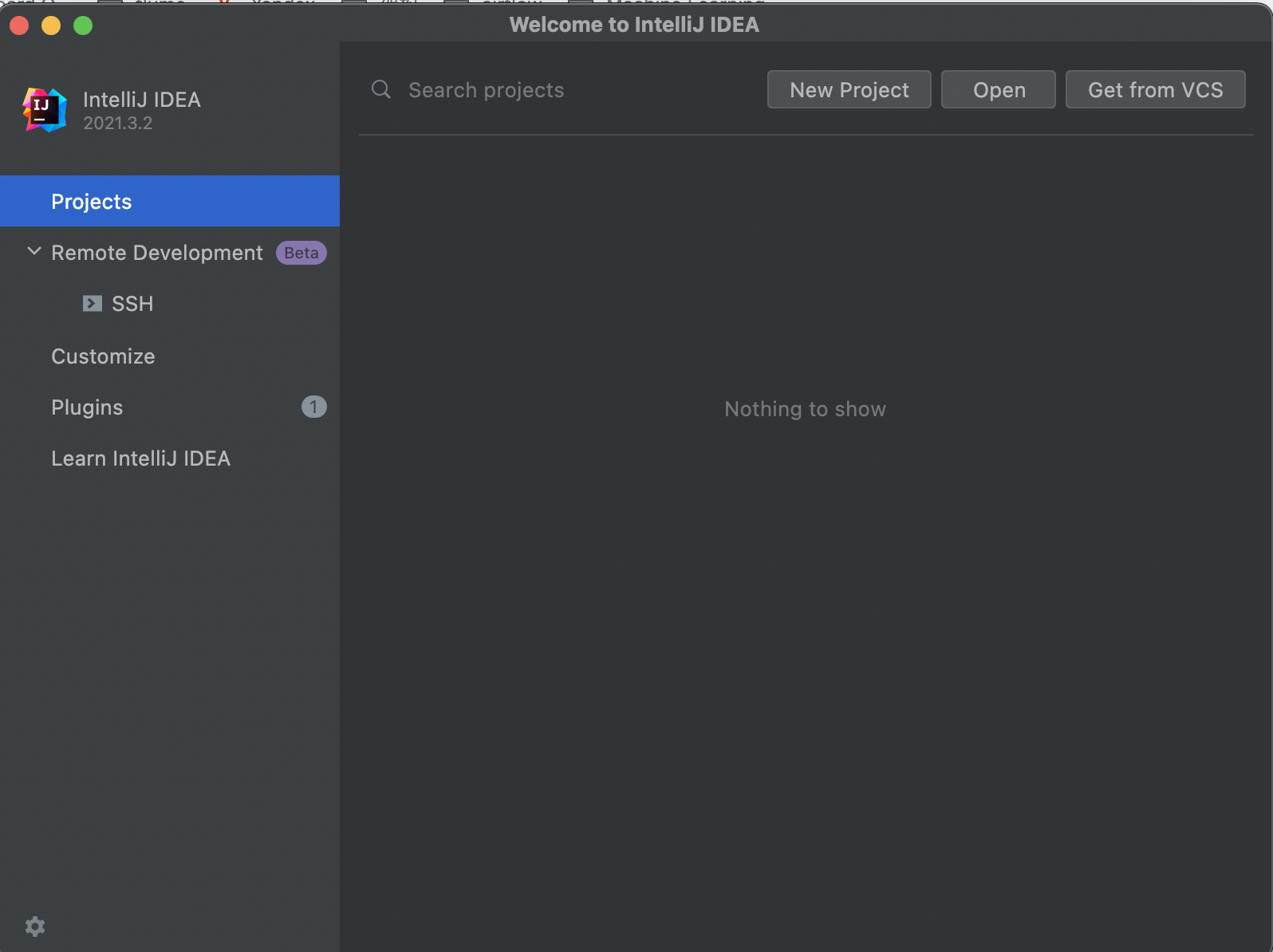Image resolution: width=1273 pixels, height=952 pixels.
Task: Create a New Project
Action: pos(849,89)
